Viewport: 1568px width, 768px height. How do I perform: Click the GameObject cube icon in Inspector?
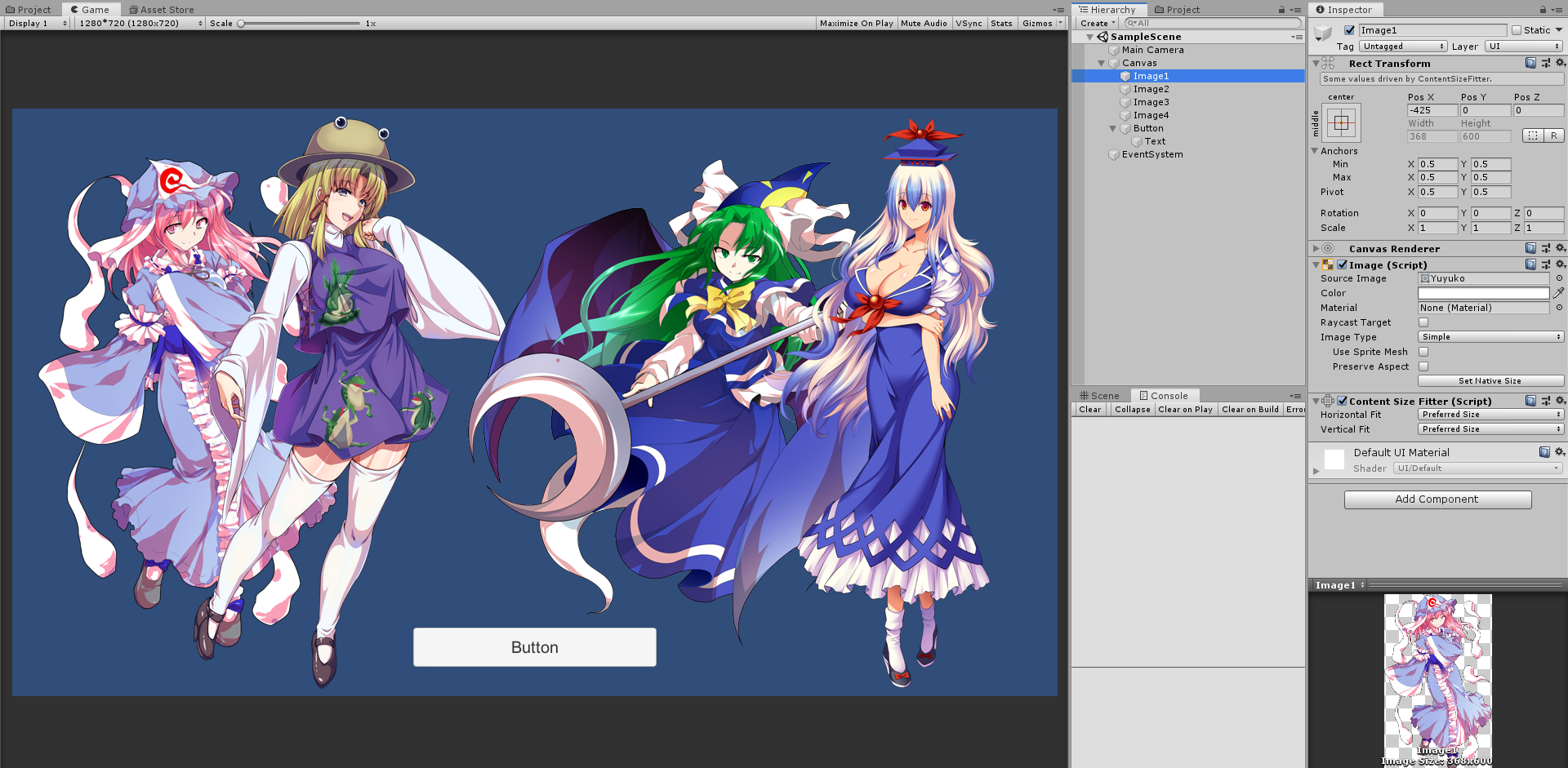(x=1323, y=33)
